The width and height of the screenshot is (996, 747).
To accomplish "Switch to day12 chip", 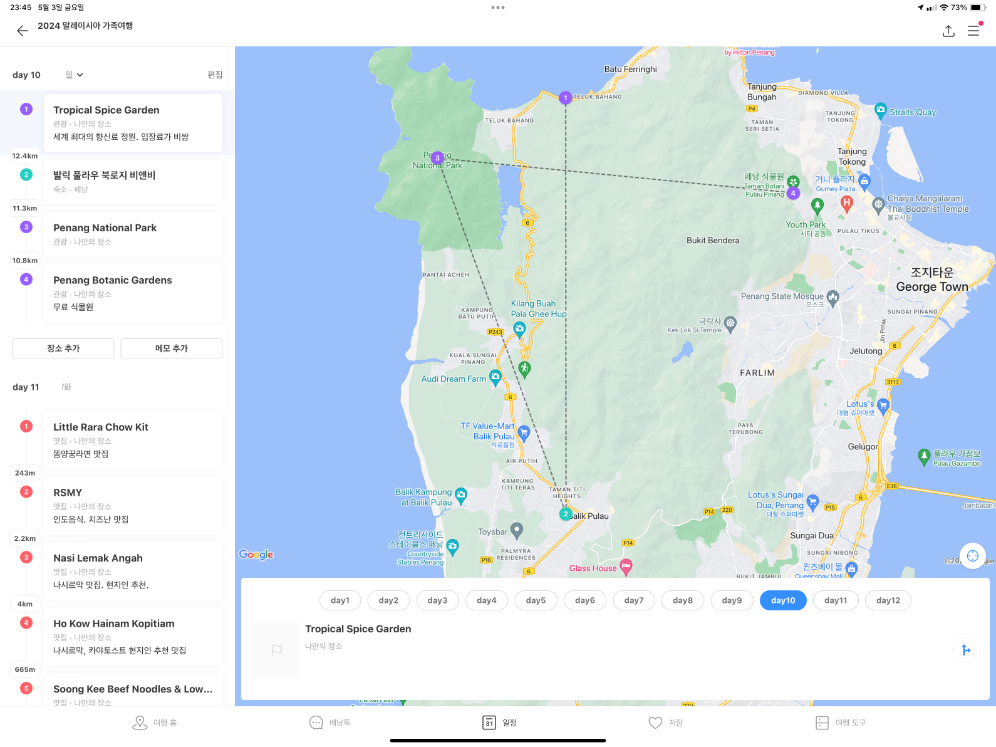I will click(x=888, y=600).
